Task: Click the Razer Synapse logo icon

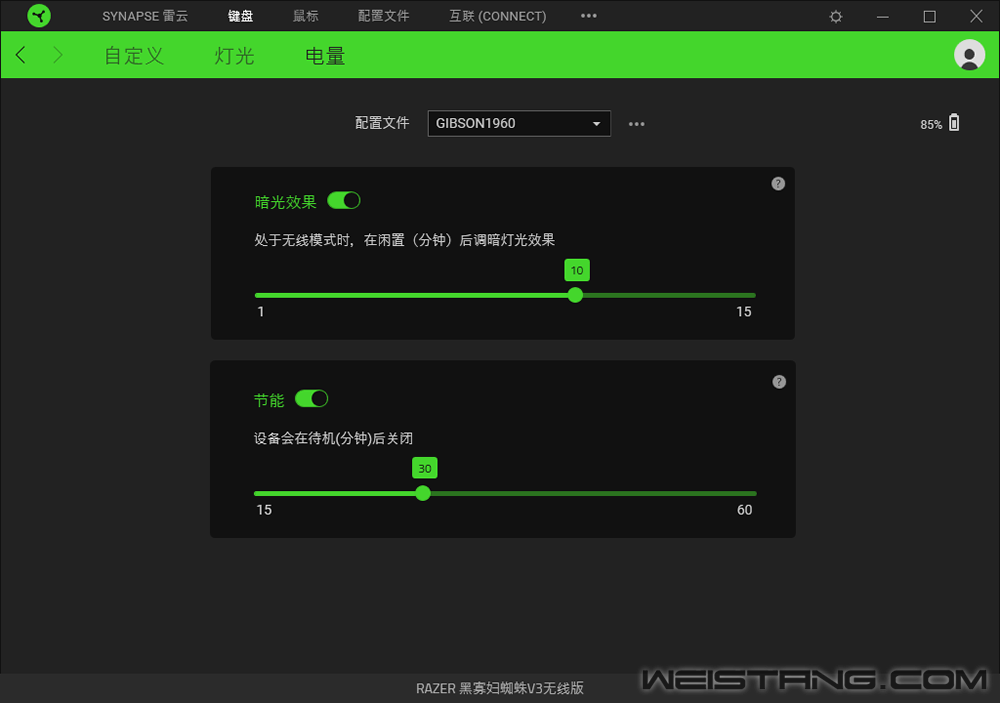Action: coord(39,16)
